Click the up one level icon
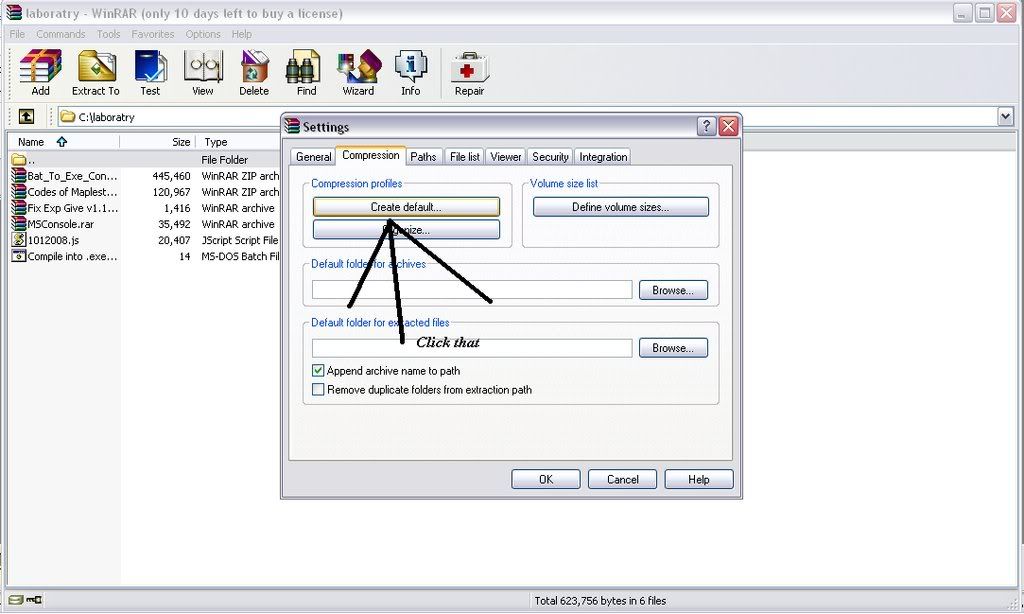1024x614 pixels. click(x=26, y=117)
